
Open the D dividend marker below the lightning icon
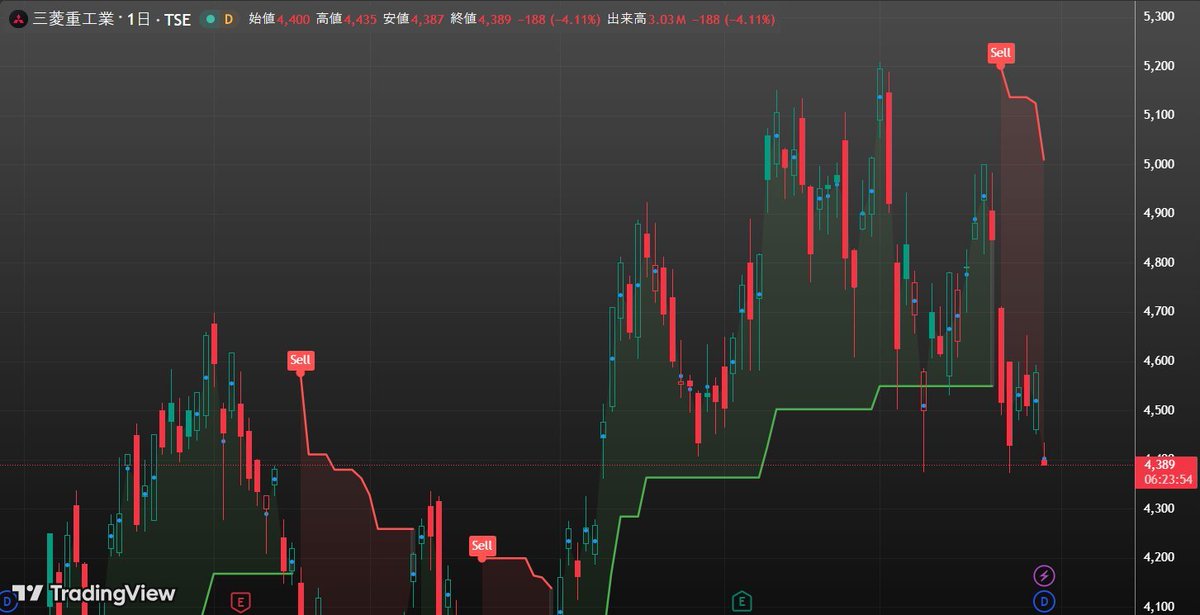pos(1044,601)
